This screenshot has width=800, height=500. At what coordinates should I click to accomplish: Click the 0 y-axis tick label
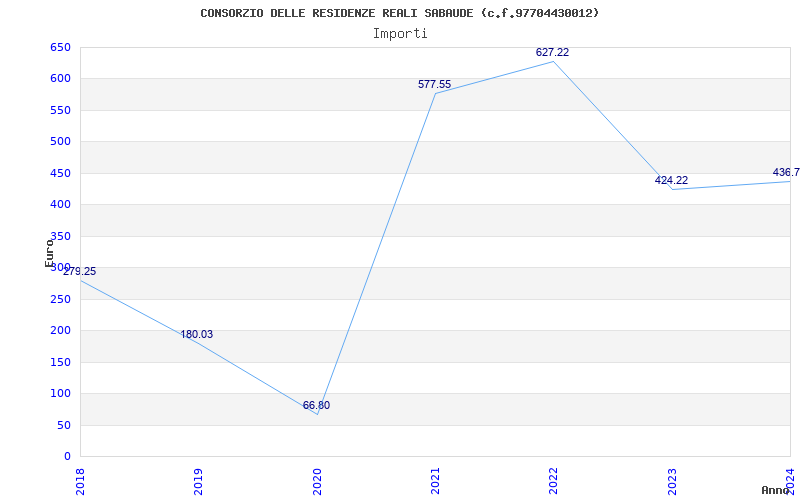pyautogui.click(x=67, y=457)
